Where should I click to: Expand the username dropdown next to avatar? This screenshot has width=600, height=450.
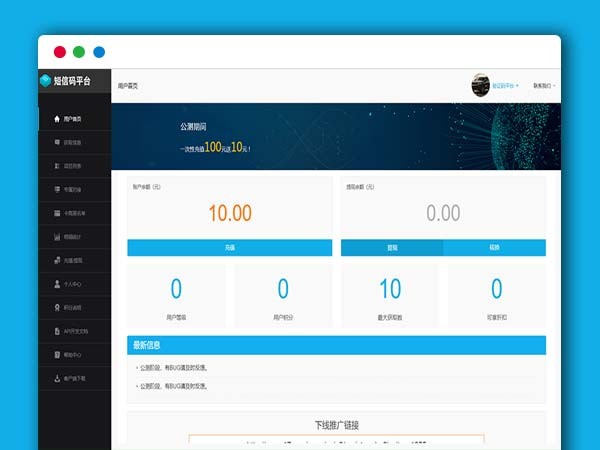(505, 86)
